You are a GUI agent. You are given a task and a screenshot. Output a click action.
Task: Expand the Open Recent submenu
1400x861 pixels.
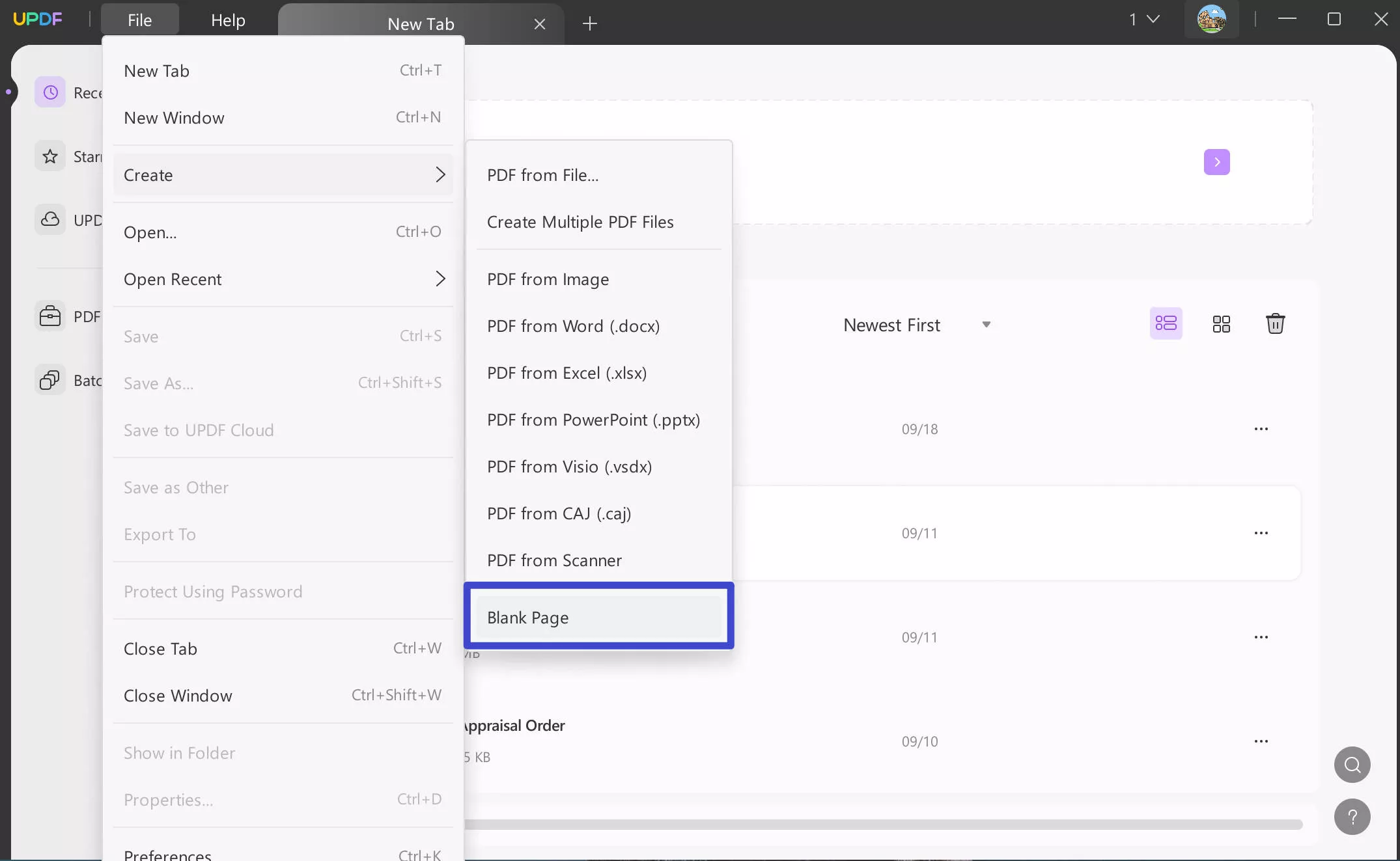point(283,279)
